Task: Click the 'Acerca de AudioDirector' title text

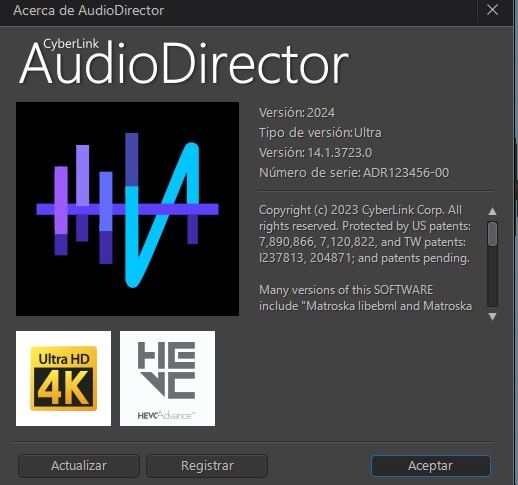Action: coord(89,10)
